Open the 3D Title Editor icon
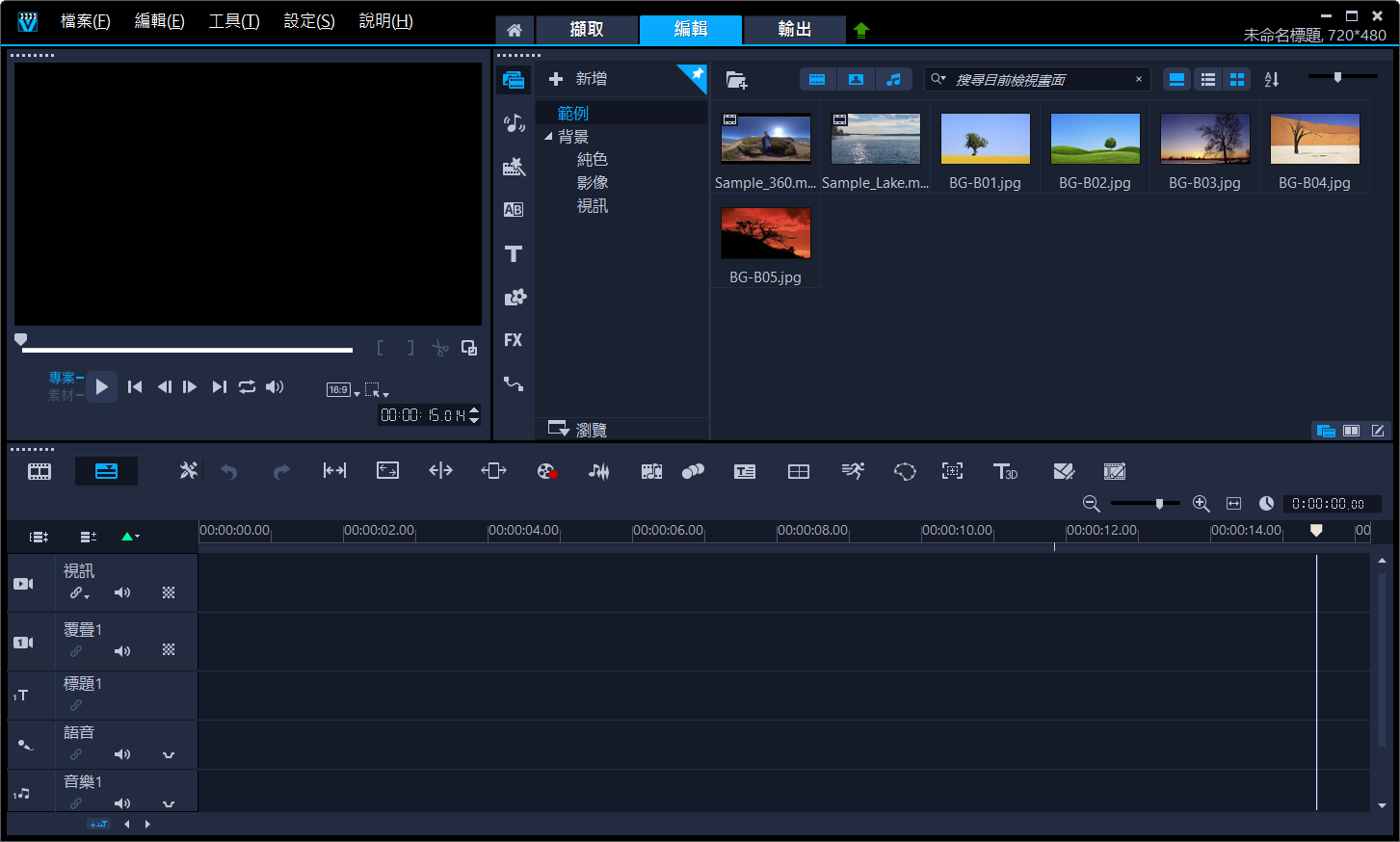 tap(1005, 471)
